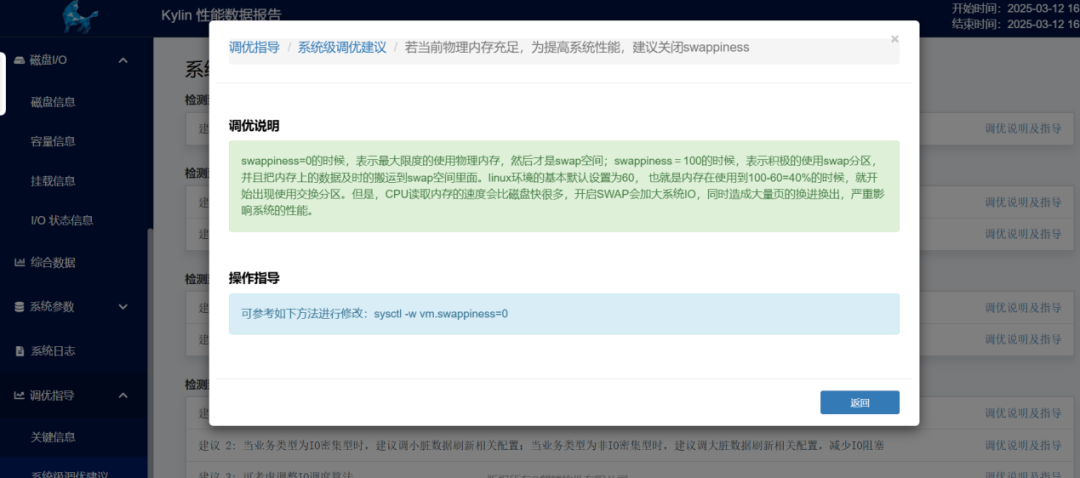The width and height of the screenshot is (1080, 478).
Task: Open the 关键信息 sidebar item
Action: point(53,437)
